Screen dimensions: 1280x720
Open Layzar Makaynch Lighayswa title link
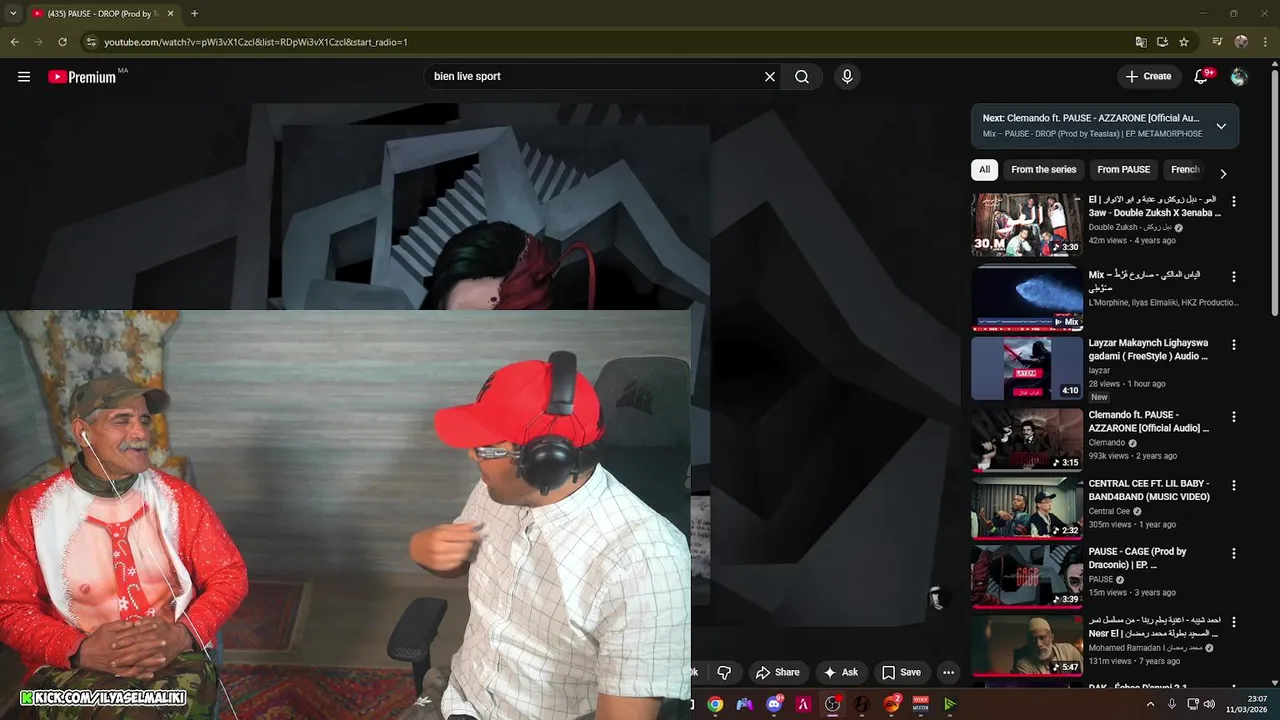[1148, 350]
